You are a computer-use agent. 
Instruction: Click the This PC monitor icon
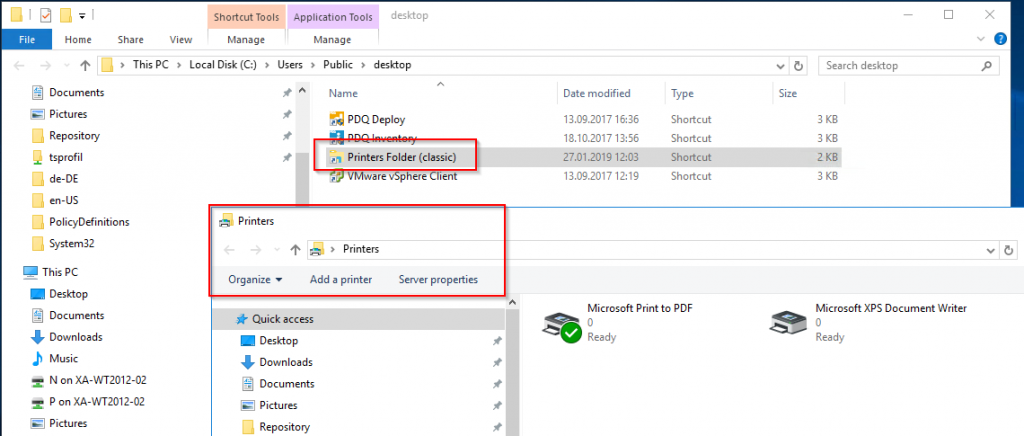point(31,272)
